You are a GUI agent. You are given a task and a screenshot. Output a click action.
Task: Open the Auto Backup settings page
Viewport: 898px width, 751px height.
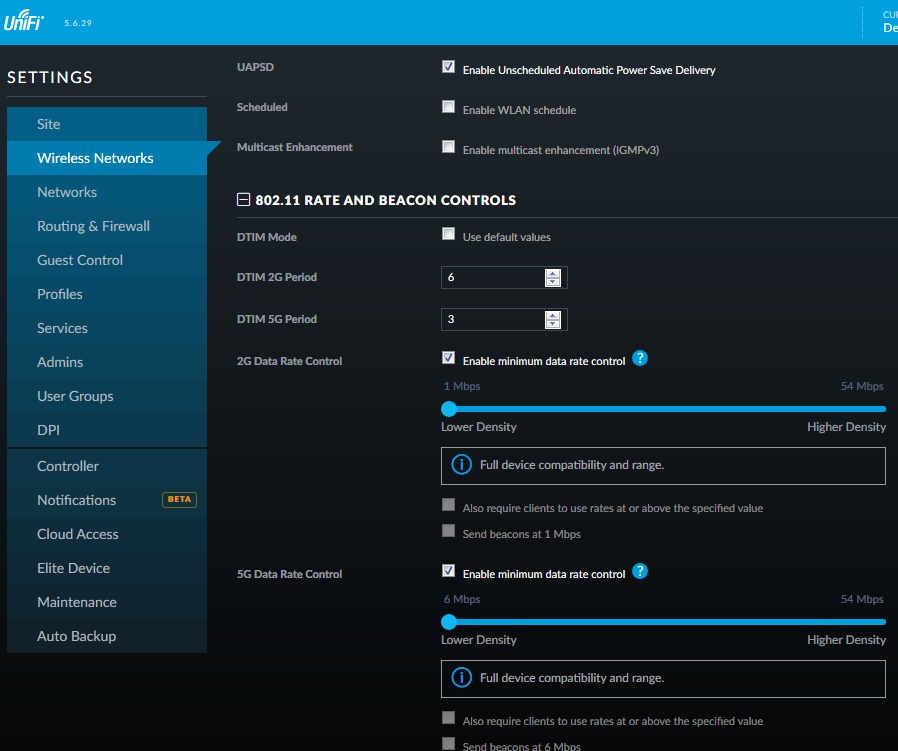pos(76,636)
